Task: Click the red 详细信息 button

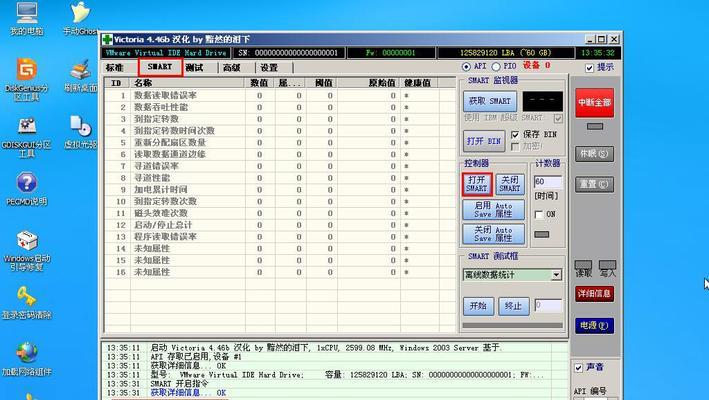Action: coord(594,294)
